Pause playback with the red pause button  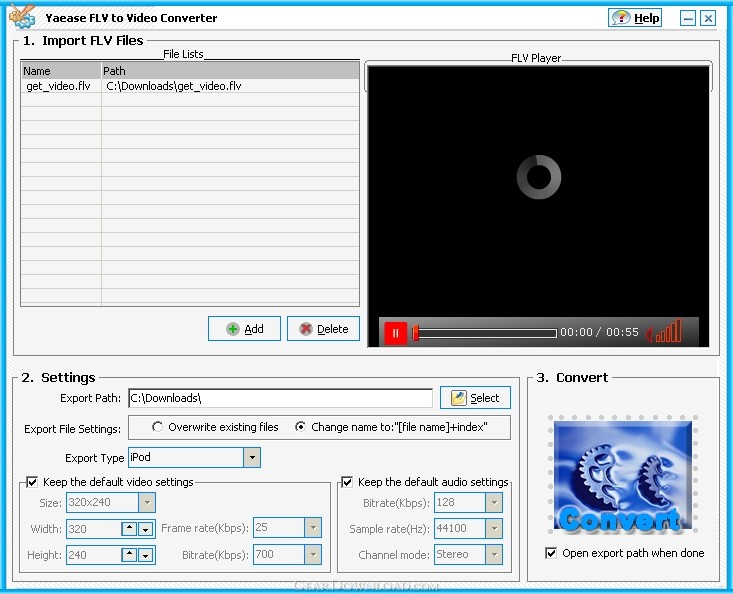395,333
